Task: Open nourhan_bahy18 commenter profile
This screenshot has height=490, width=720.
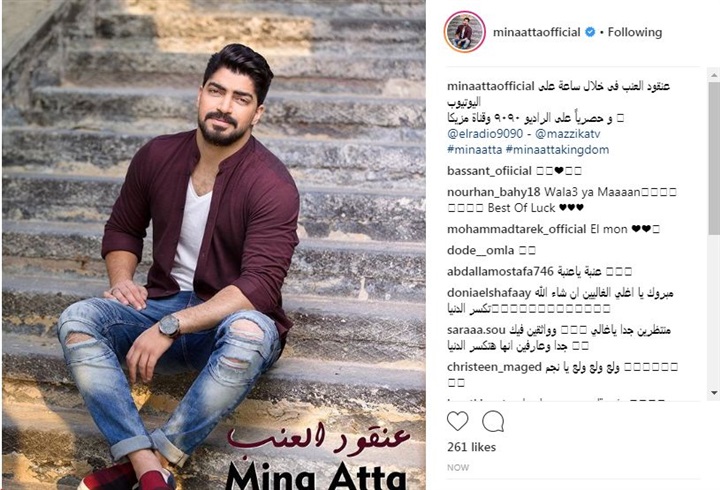Action: 494,192
